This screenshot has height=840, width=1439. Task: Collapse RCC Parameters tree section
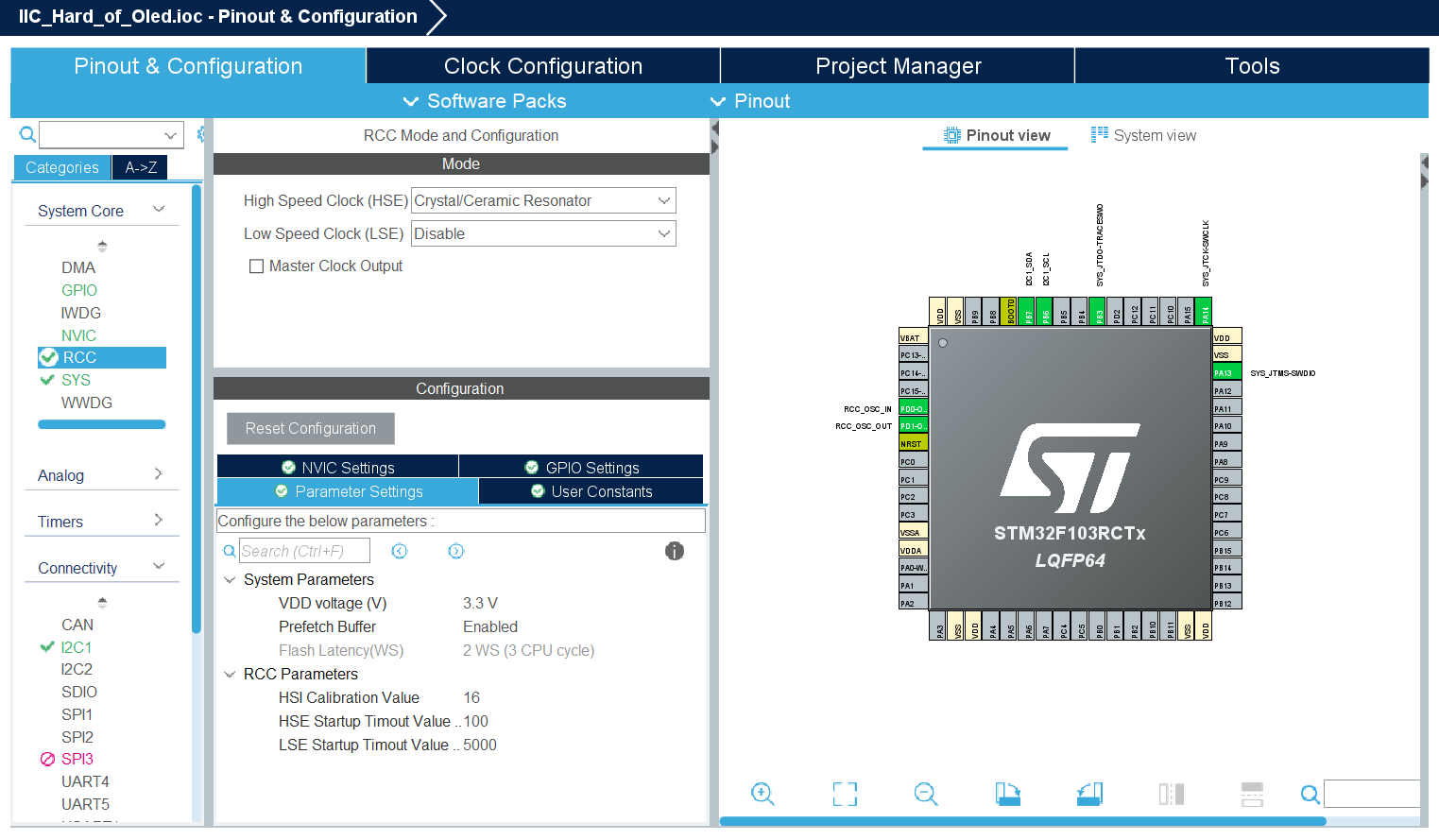pyautogui.click(x=230, y=674)
